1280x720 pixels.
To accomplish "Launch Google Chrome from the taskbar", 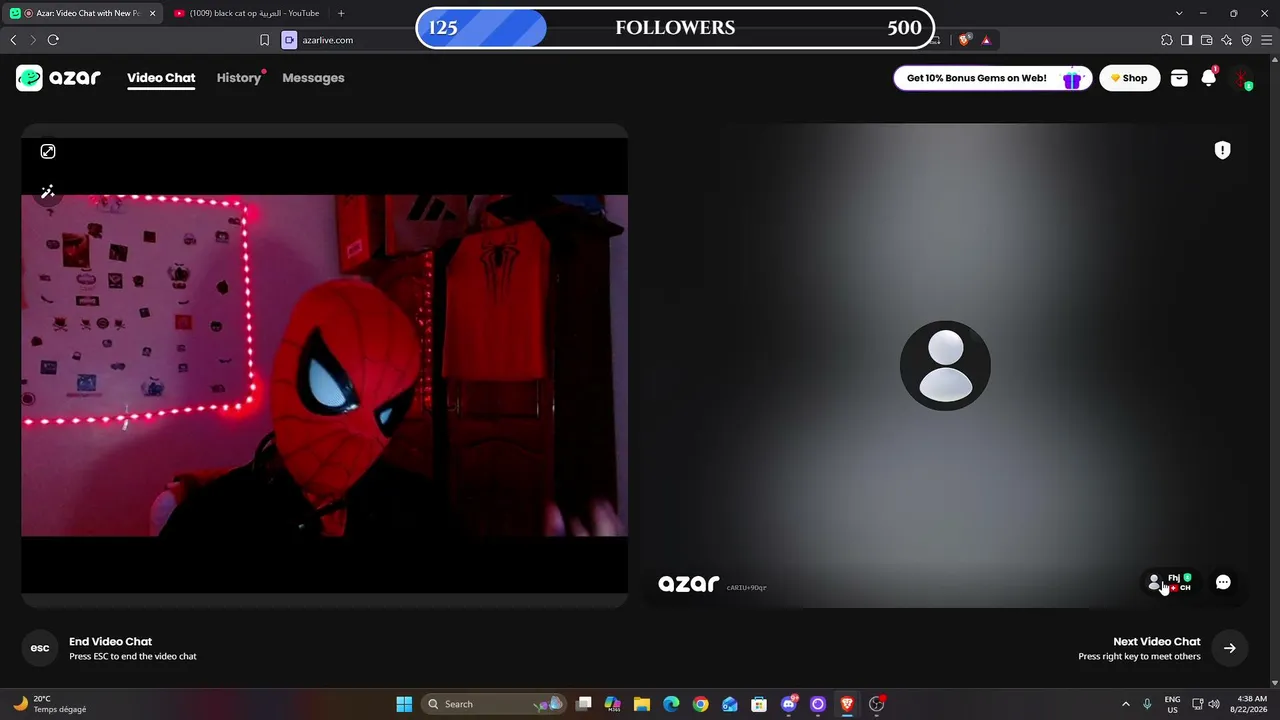I will (700, 704).
